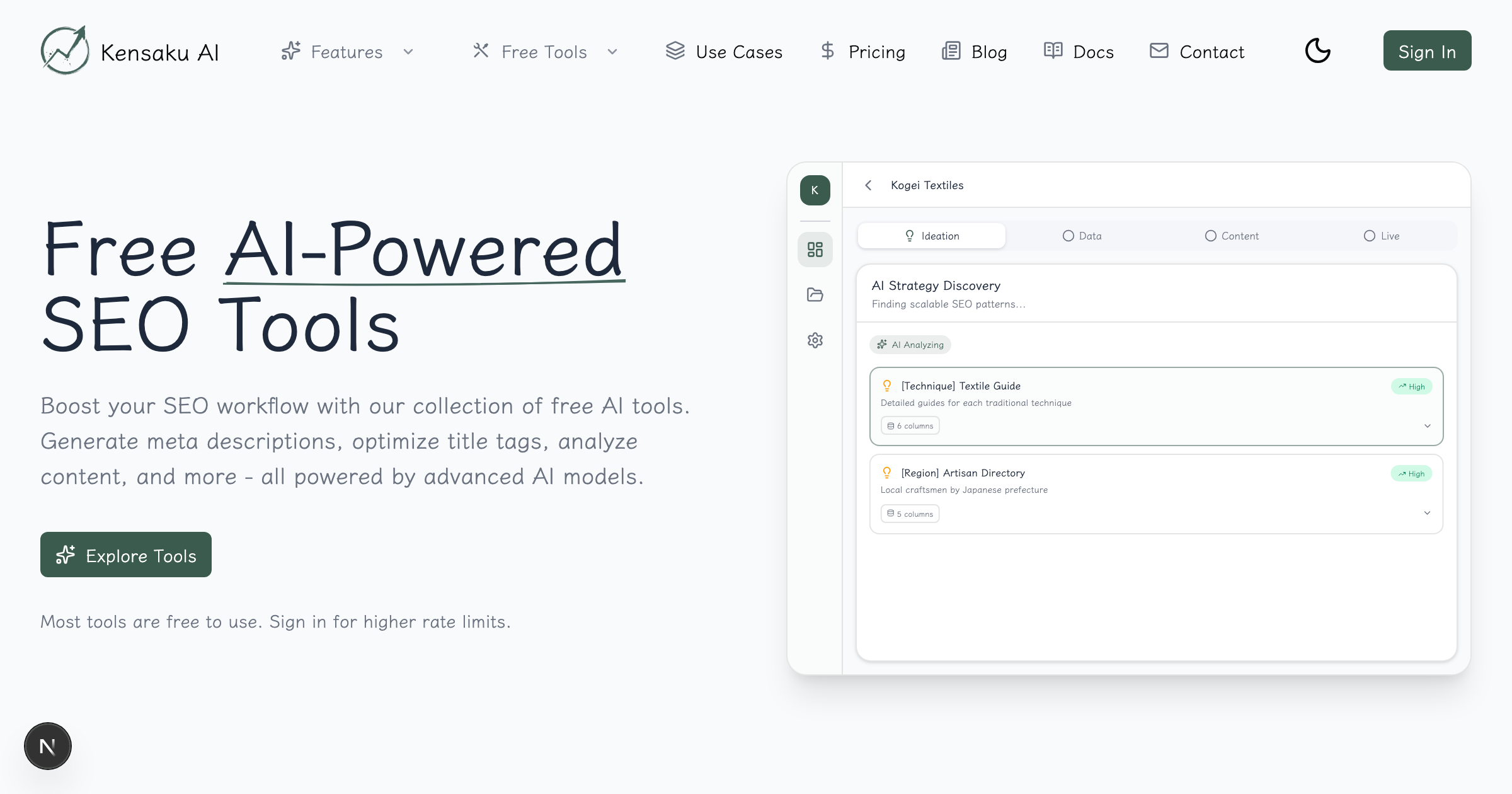Click the Contact nav link
1512x794 pixels.
(1196, 52)
